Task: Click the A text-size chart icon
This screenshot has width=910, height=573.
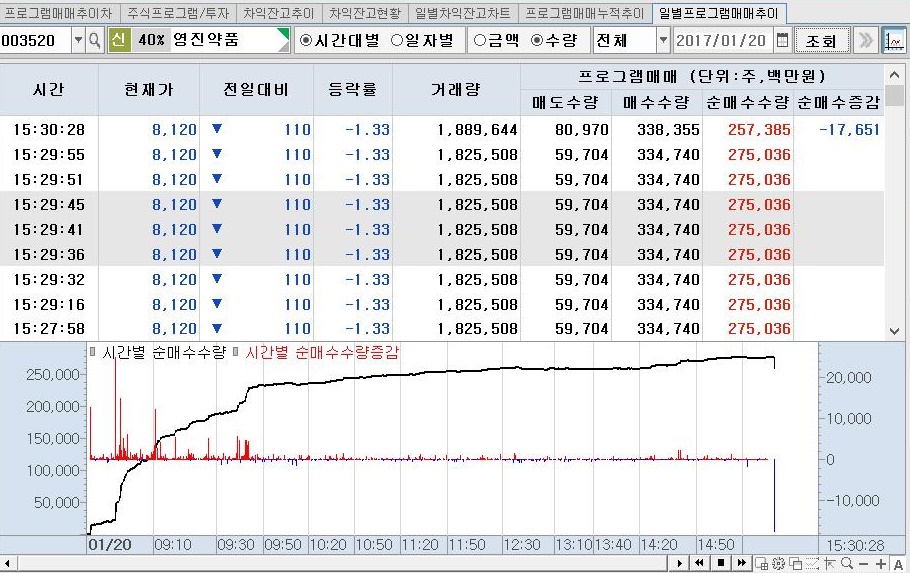Action: click(898, 564)
